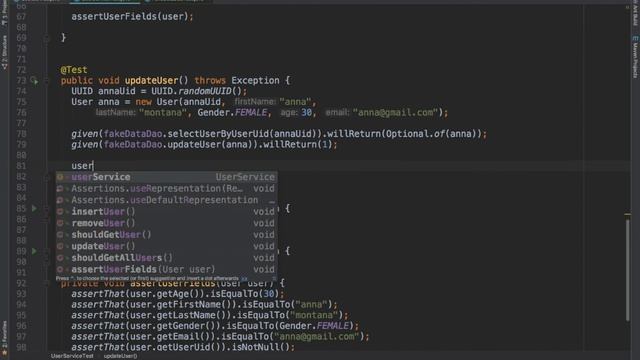Click the icon beside the userService suggestion
The width and height of the screenshot is (640, 360).
[x=60, y=177]
